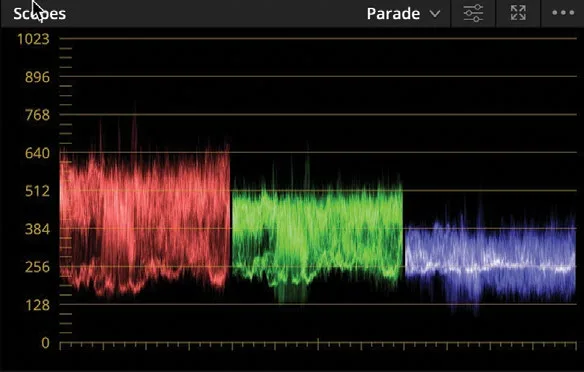Click the 512 scale label
The height and width of the screenshot is (372, 584).
[37, 191]
